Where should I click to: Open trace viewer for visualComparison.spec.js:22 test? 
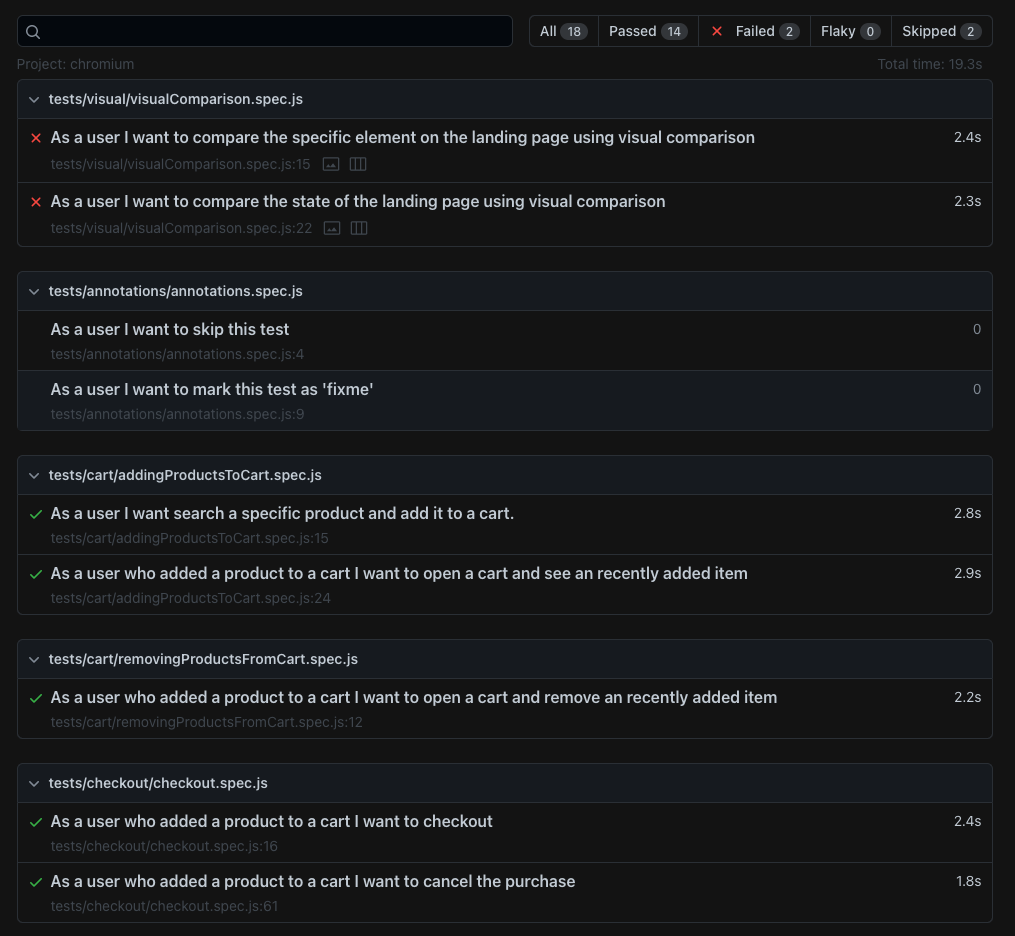tap(359, 228)
